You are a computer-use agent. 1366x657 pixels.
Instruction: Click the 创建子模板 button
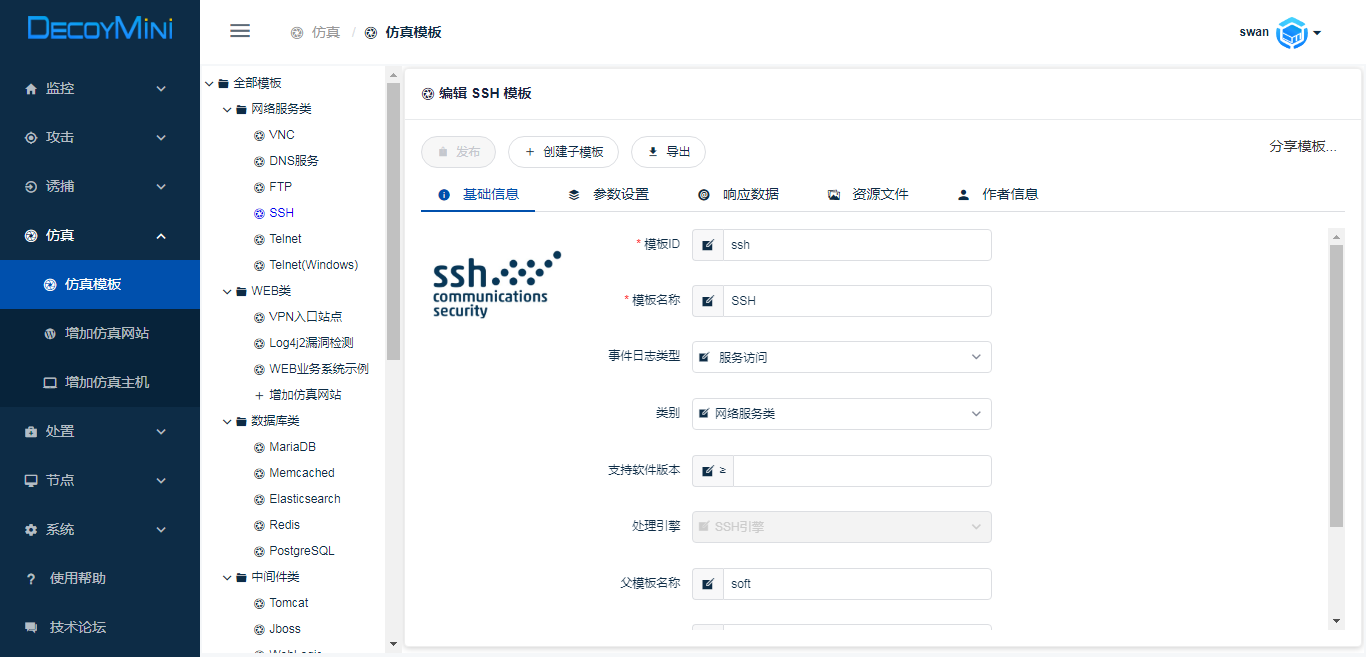[563, 152]
